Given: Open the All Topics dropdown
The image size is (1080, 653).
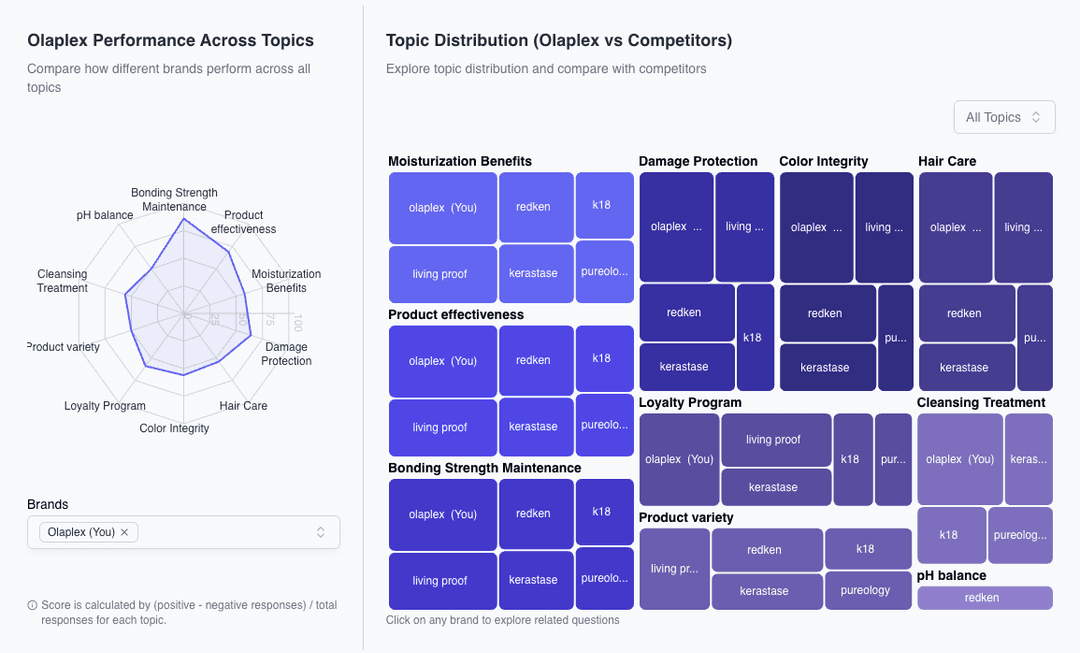Looking at the screenshot, I should coord(1003,117).
